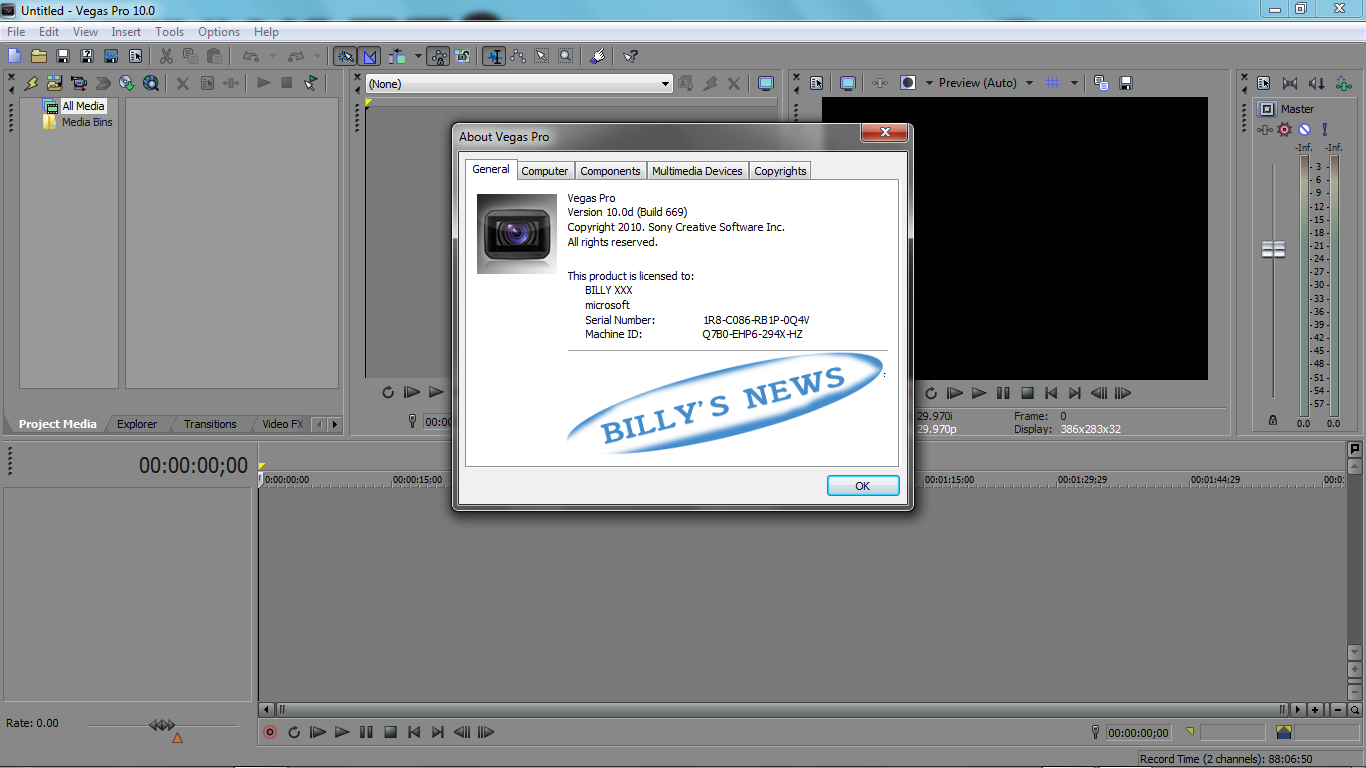This screenshot has width=1366, height=768.
Task: Open the Options menu
Action: (219, 32)
